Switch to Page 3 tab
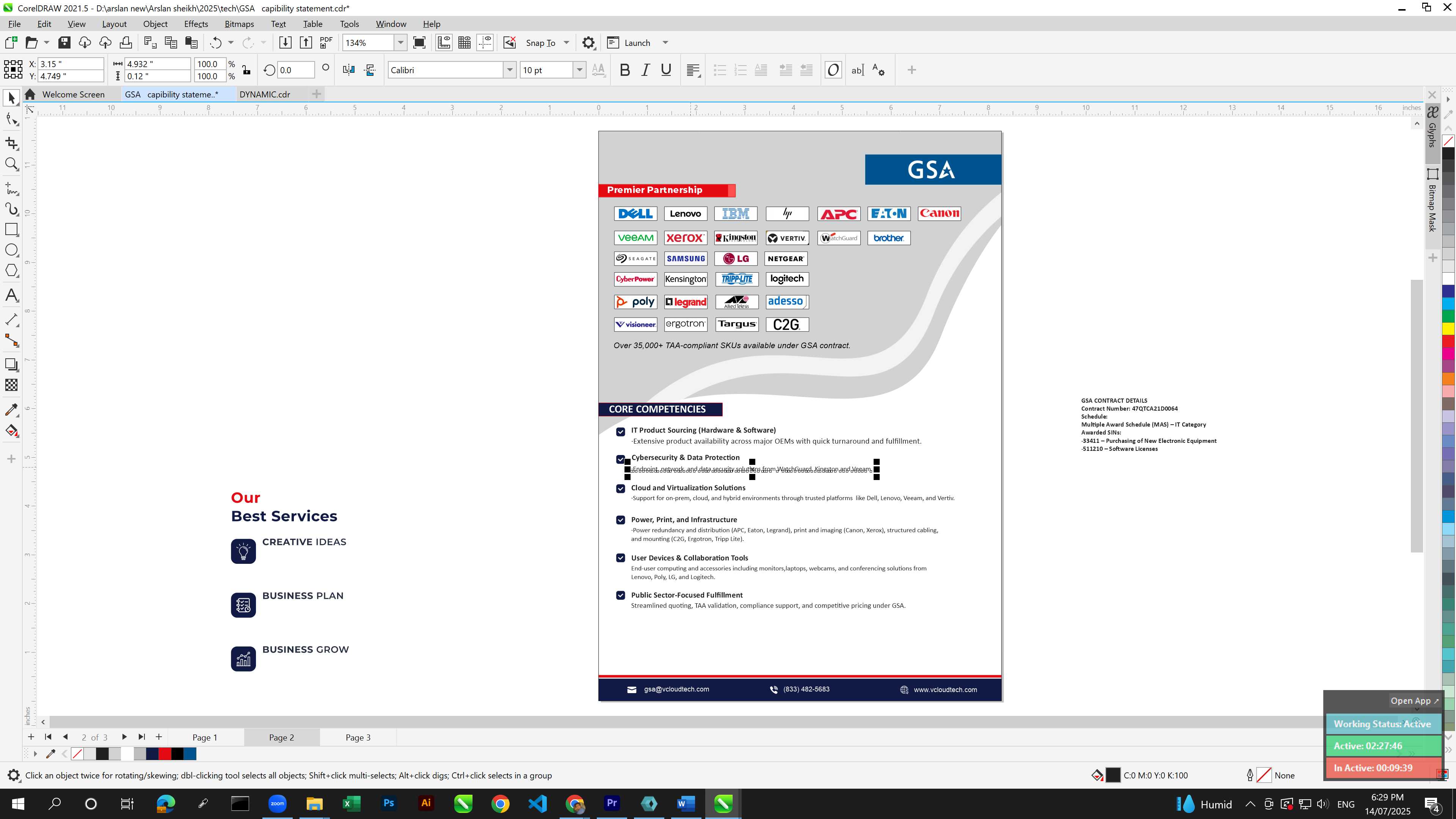This screenshot has width=1456, height=819. click(x=358, y=737)
